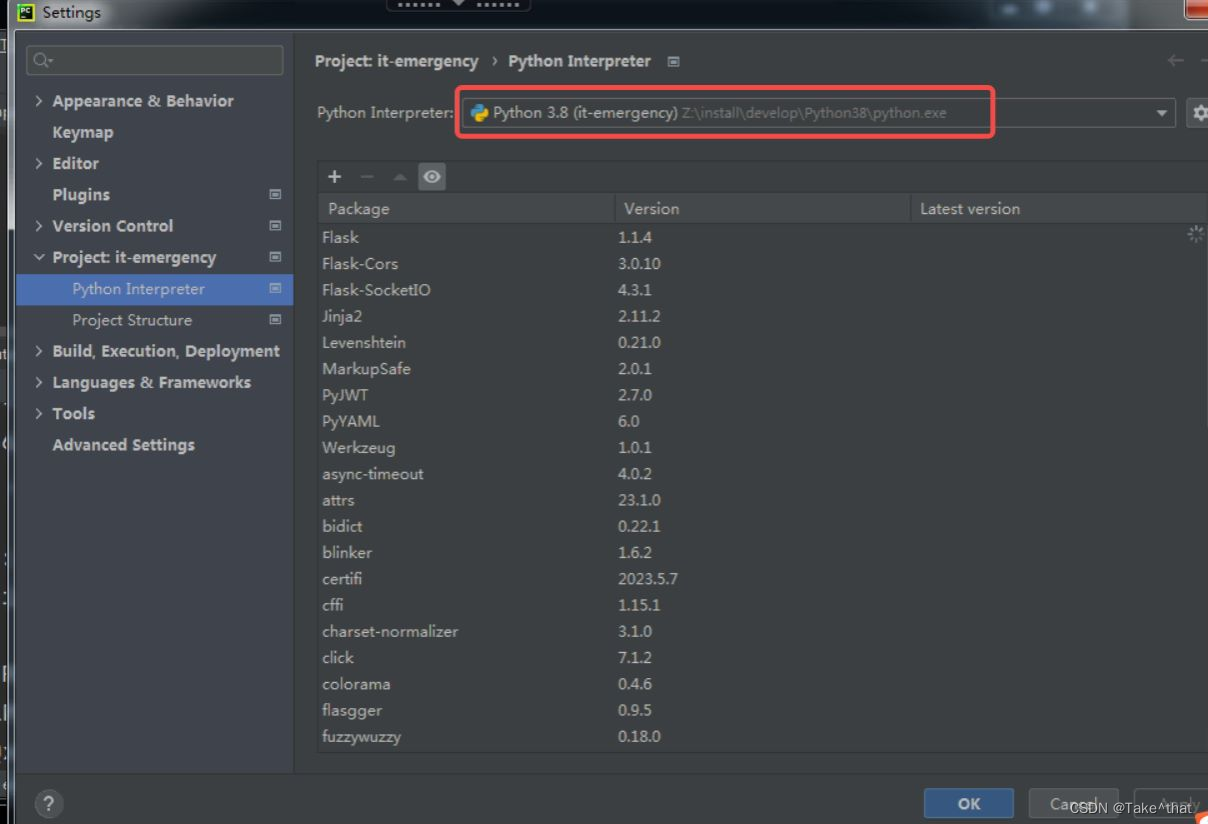Click the settings search input field

(154, 60)
